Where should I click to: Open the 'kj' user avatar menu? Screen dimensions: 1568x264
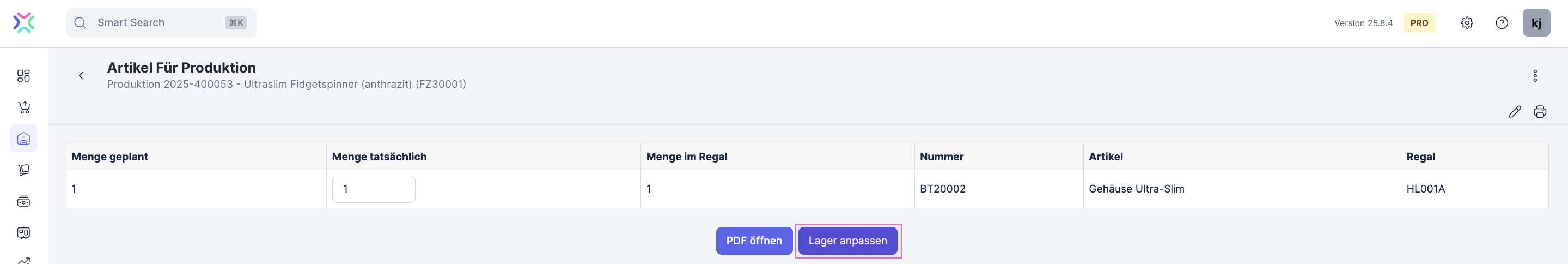[1536, 22]
